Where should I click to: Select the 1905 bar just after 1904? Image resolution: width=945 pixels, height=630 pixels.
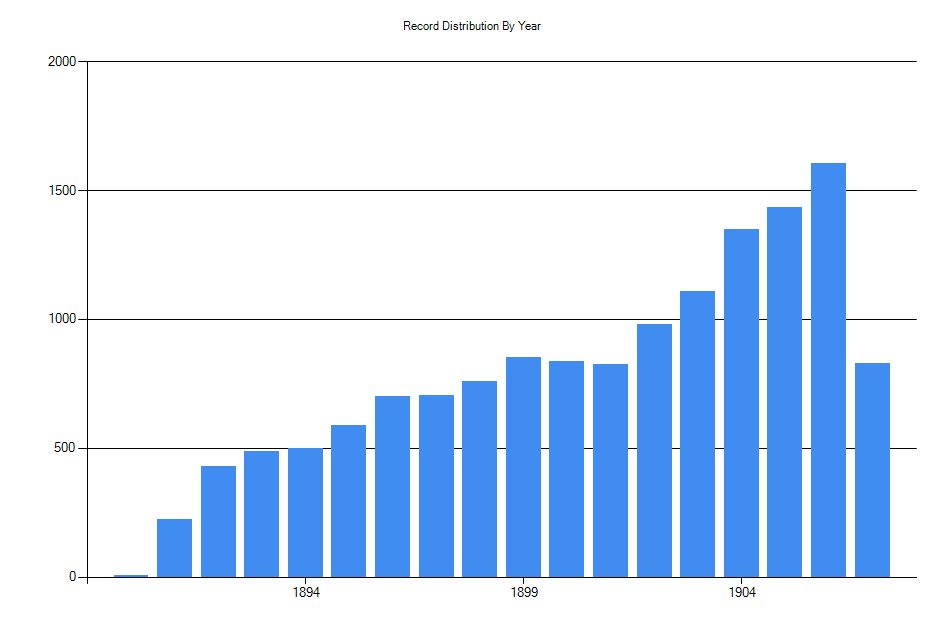[785, 392]
